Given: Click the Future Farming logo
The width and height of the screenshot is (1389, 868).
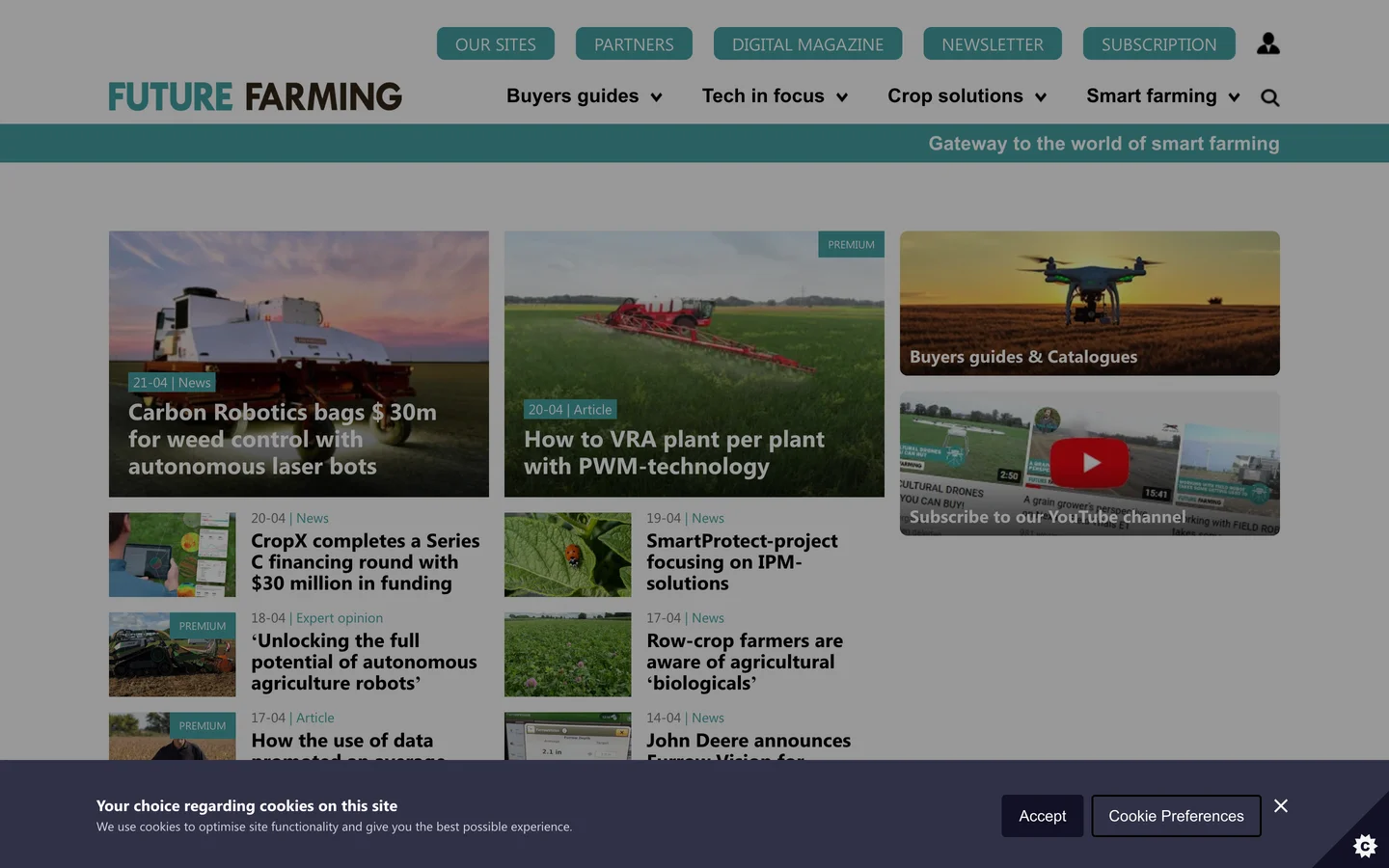Looking at the screenshot, I should 256,96.
